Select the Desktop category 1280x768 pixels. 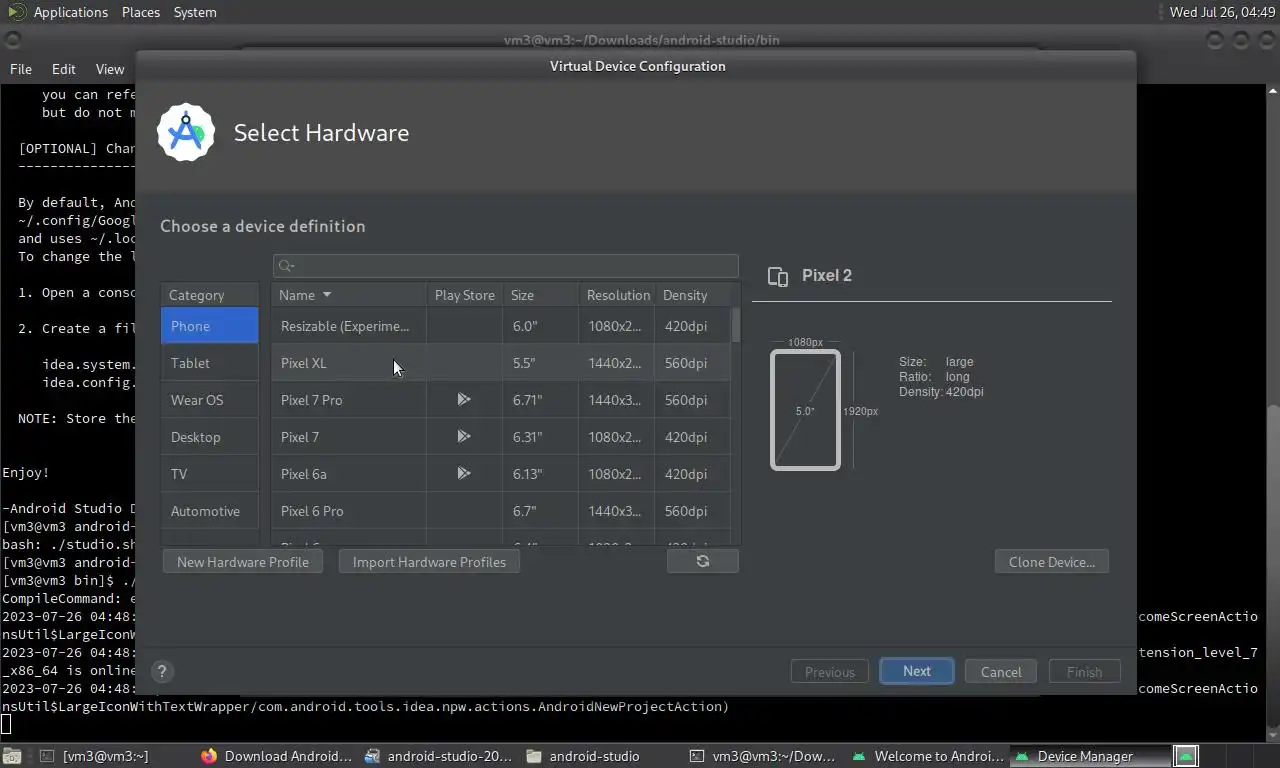pos(210,437)
